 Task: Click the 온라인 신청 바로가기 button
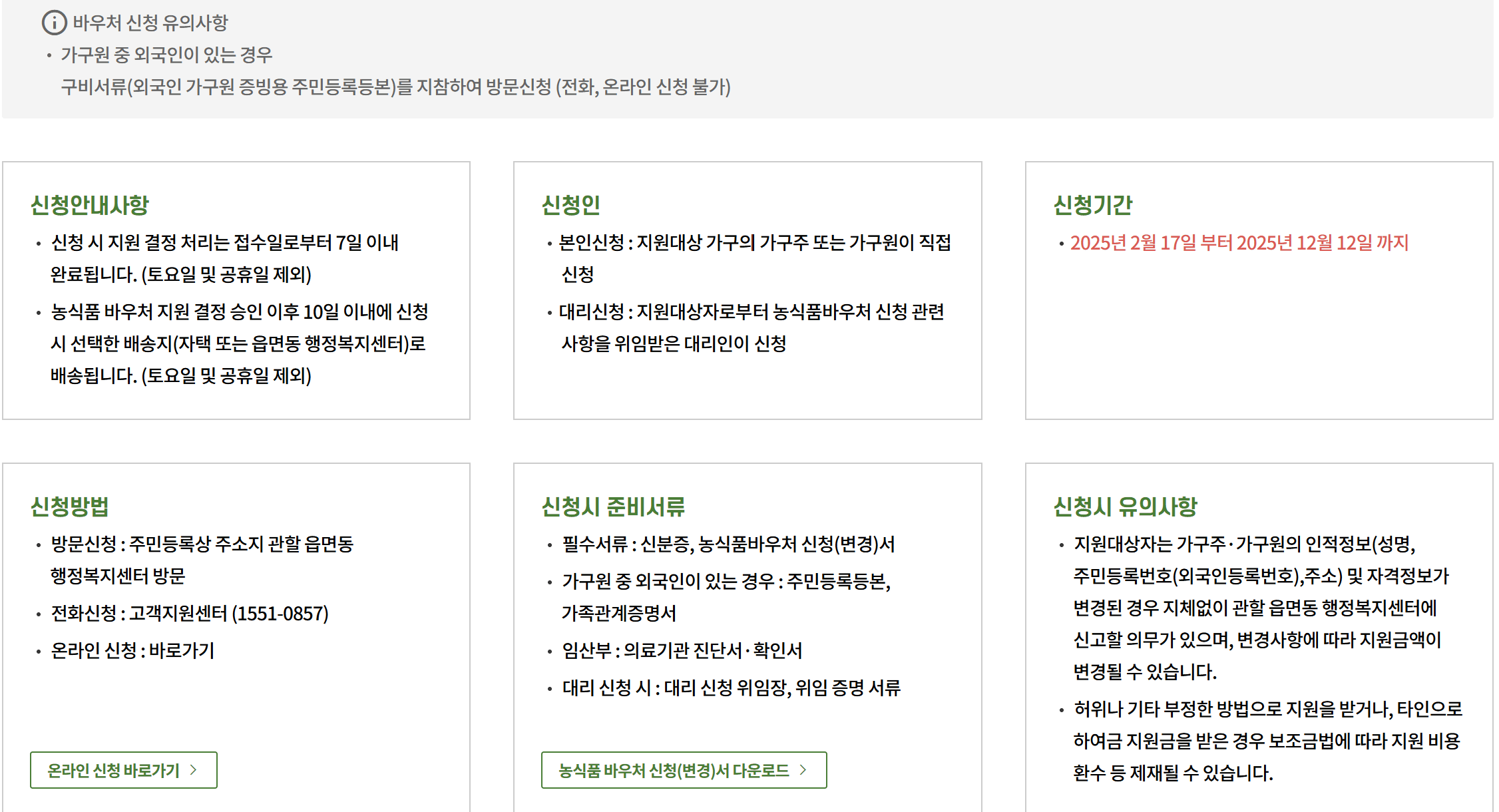(123, 770)
